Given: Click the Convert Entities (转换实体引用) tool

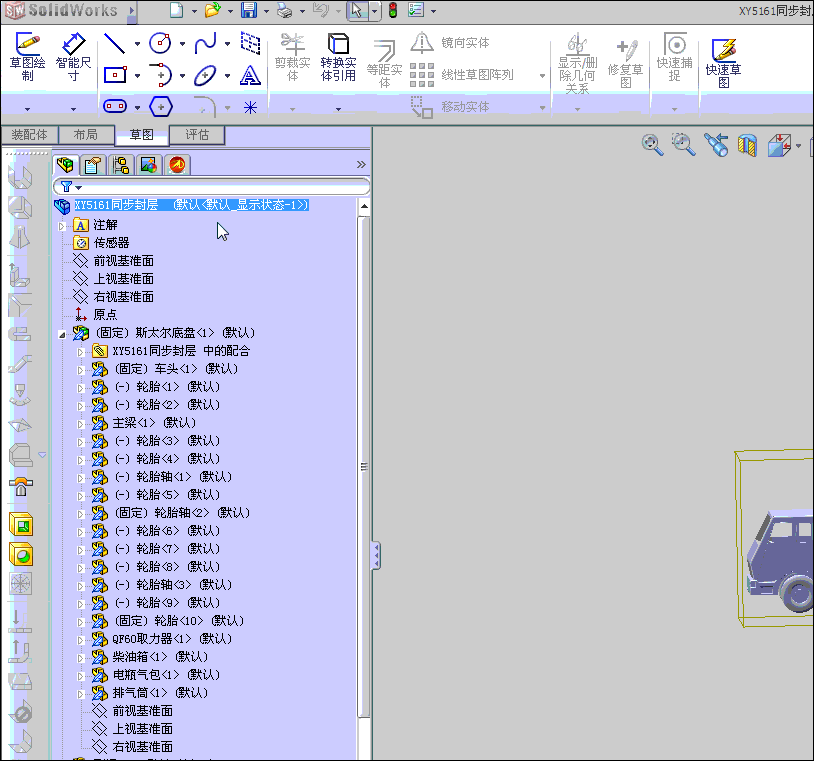Looking at the screenshot, I should pyautogui.click(x=338, y=57).
